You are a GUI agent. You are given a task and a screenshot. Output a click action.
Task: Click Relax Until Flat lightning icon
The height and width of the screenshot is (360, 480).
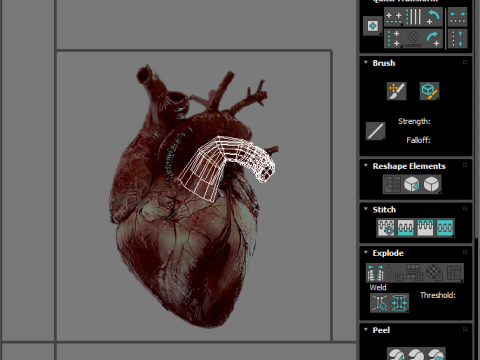pyautogui.click(x=412, y=184)
